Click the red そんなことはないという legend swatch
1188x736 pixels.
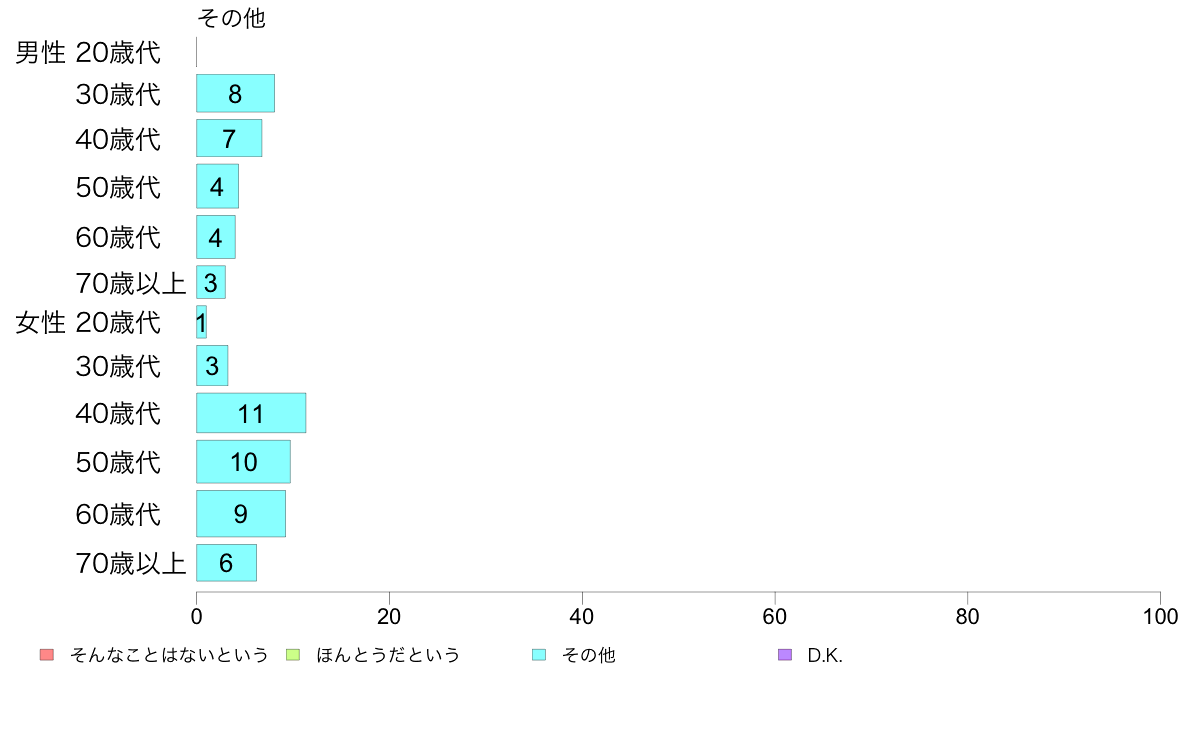47,655
